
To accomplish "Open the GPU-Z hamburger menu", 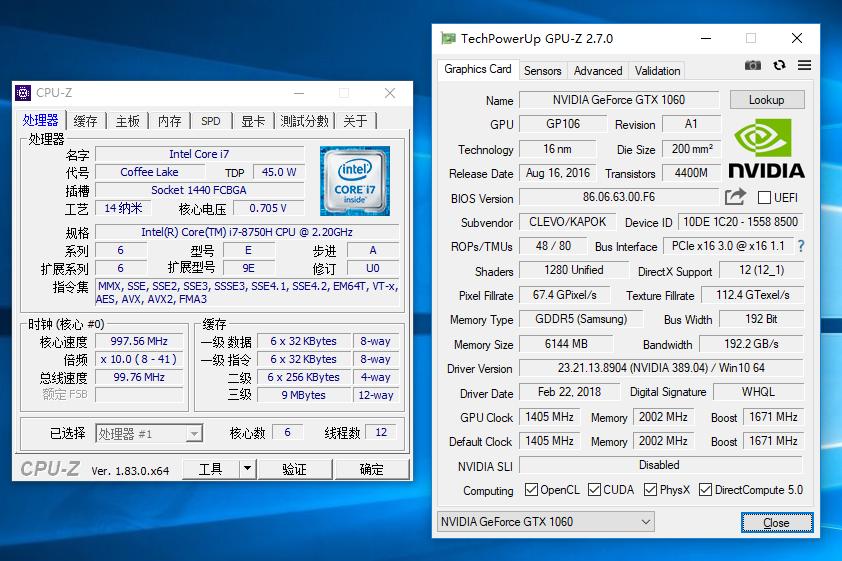I will pyautogui.click(x=804, y=66).
